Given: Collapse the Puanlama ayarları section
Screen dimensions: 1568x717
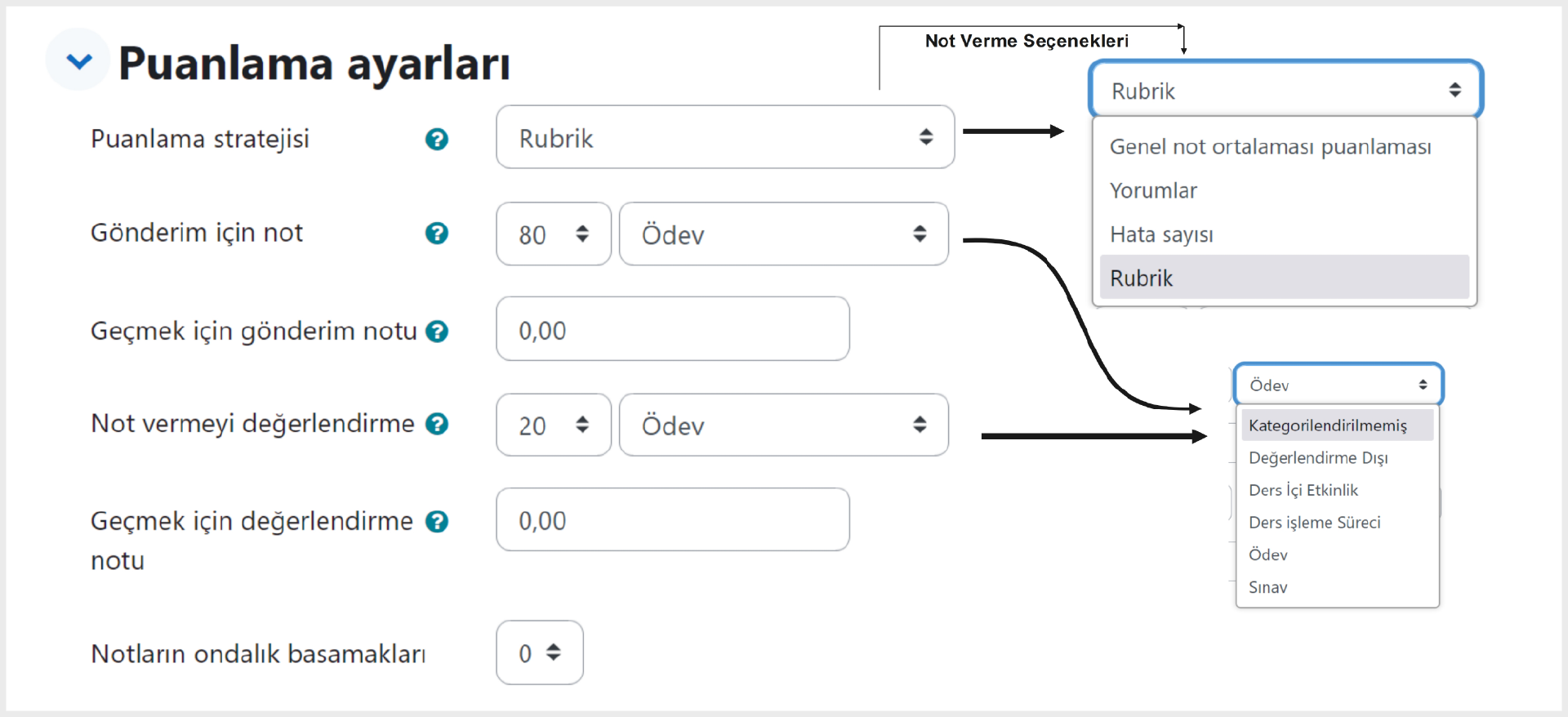Looking at the screenshot, I should 78,60.
